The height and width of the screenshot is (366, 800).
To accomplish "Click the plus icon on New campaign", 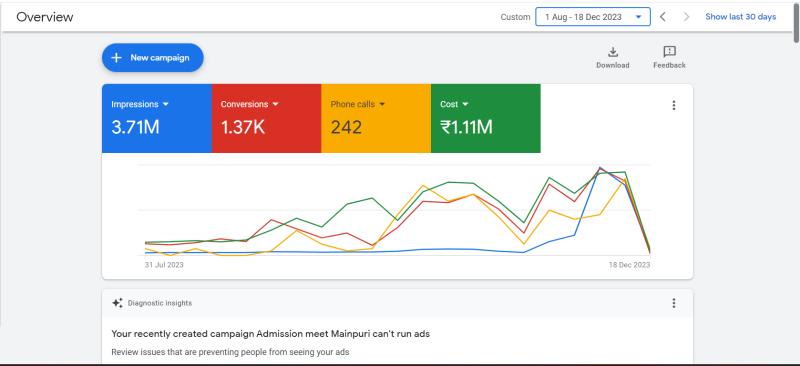I will pos(116,58).
